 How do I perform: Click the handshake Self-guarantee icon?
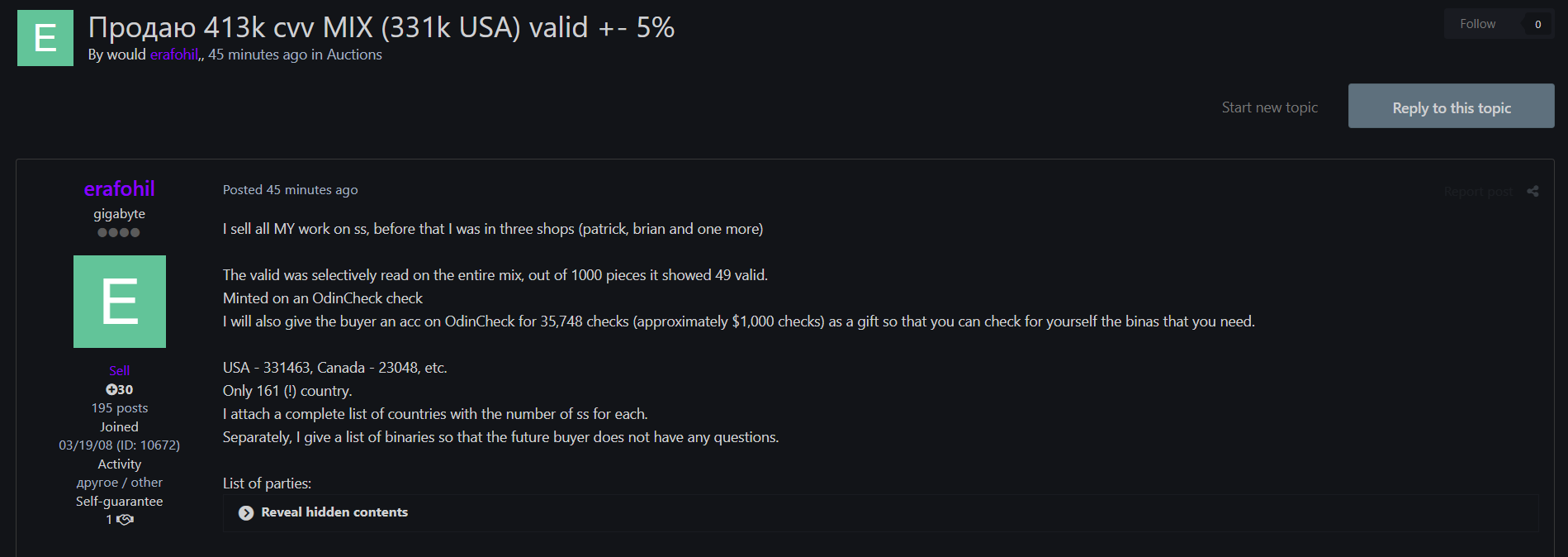pyautogui.click(x=125, y=520)
